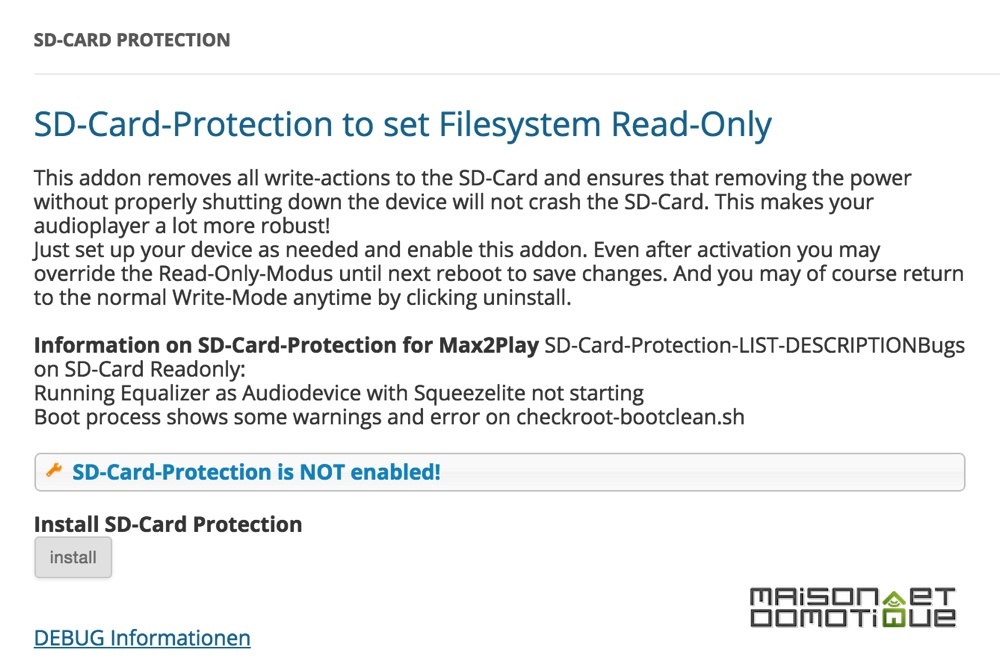Select the SD-CARD PROTECTION section header
Screen dimensions: 1000x662
pyautogui.click(x=132, y=40)
